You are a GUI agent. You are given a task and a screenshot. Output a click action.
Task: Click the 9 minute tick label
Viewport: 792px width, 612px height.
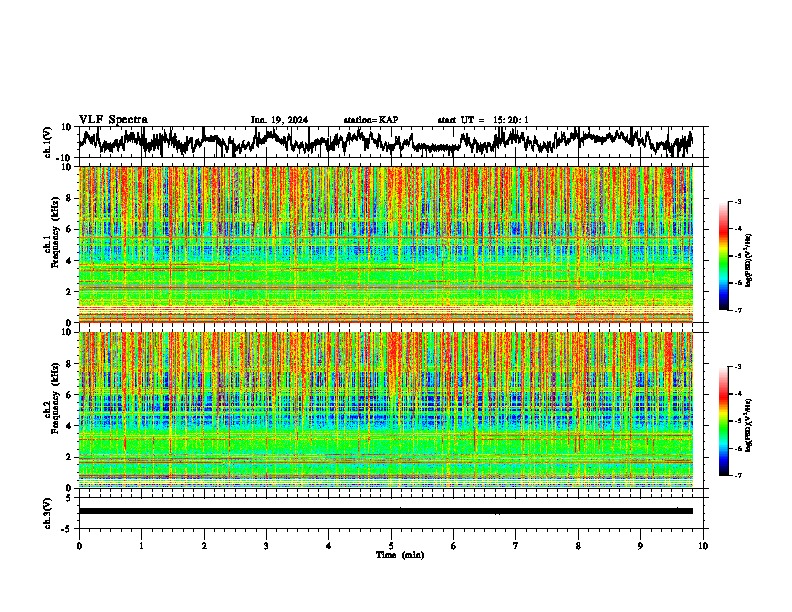[x=640, y=546]
